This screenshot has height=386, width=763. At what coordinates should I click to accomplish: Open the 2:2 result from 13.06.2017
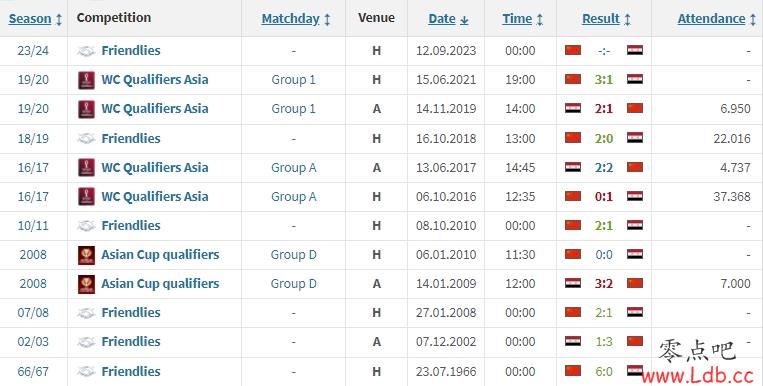point(603,167)
